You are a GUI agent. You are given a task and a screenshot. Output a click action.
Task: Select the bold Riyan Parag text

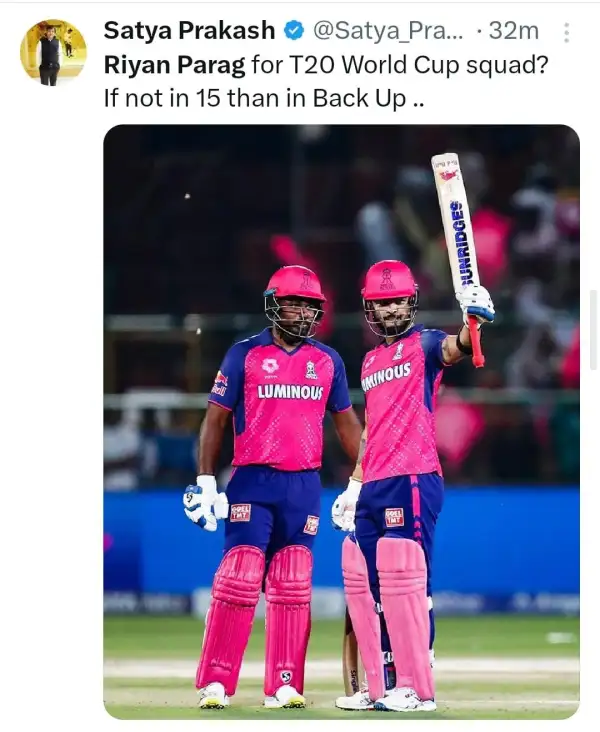pyautogui.click(x=174, y=65)
